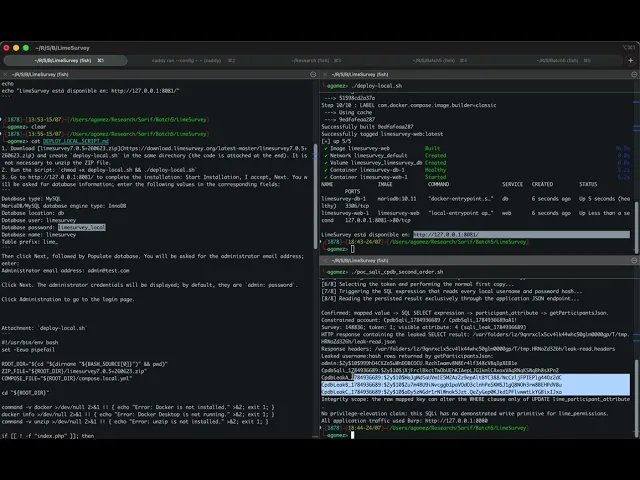Image resolution: width=640 pixels, height=480 pixels.
Task: Click the highlighted CpdbLeakB hash line
Action: click(x=442, y=385)
